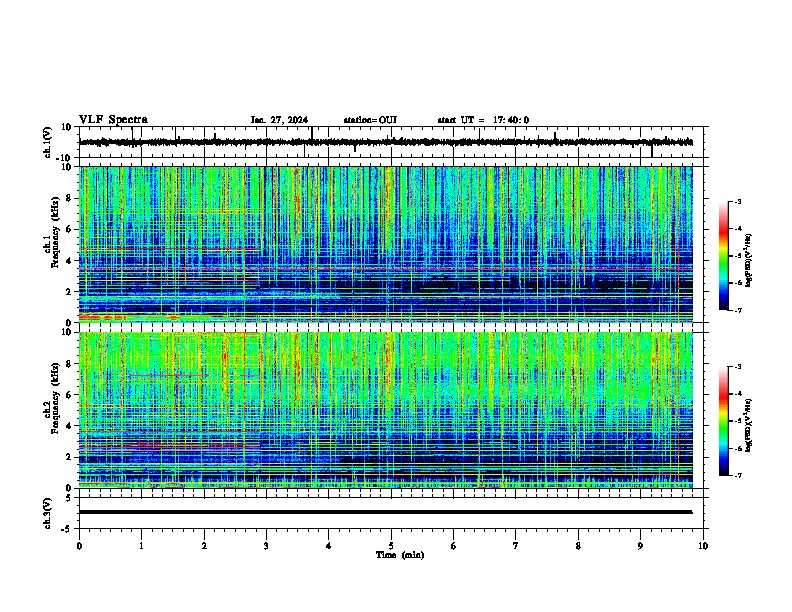Click the color scale bar beside ch.1 spectrogram
This screenshot has width=792, height=612.
click(x=724, y=256)
